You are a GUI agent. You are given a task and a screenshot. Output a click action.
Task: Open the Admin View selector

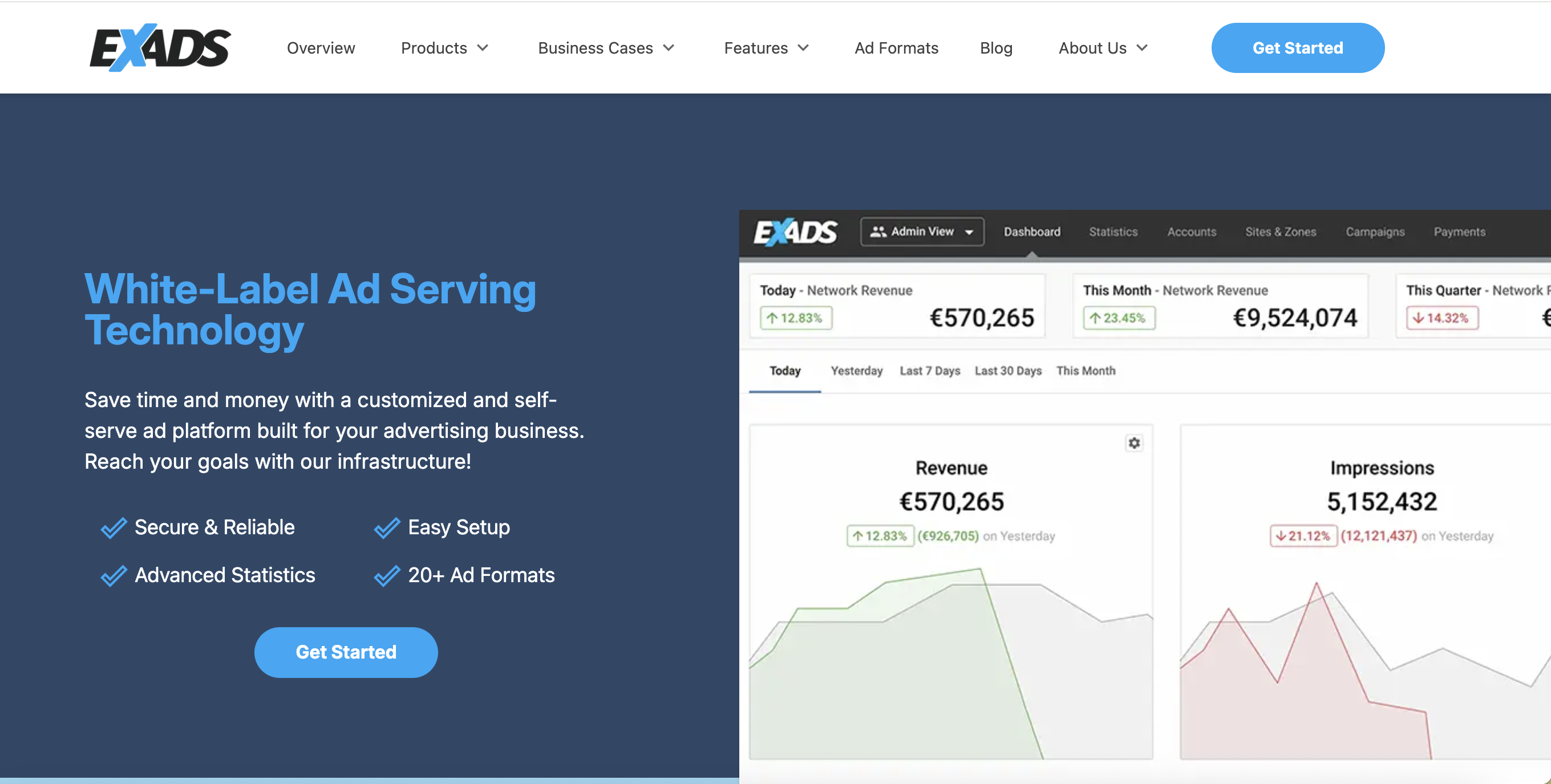tap(922, 232)
